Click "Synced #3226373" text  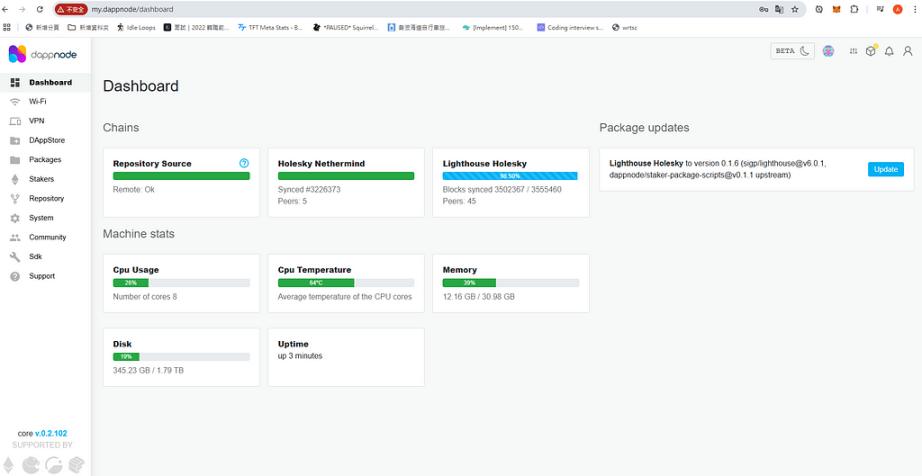click(x=309, y=190)
